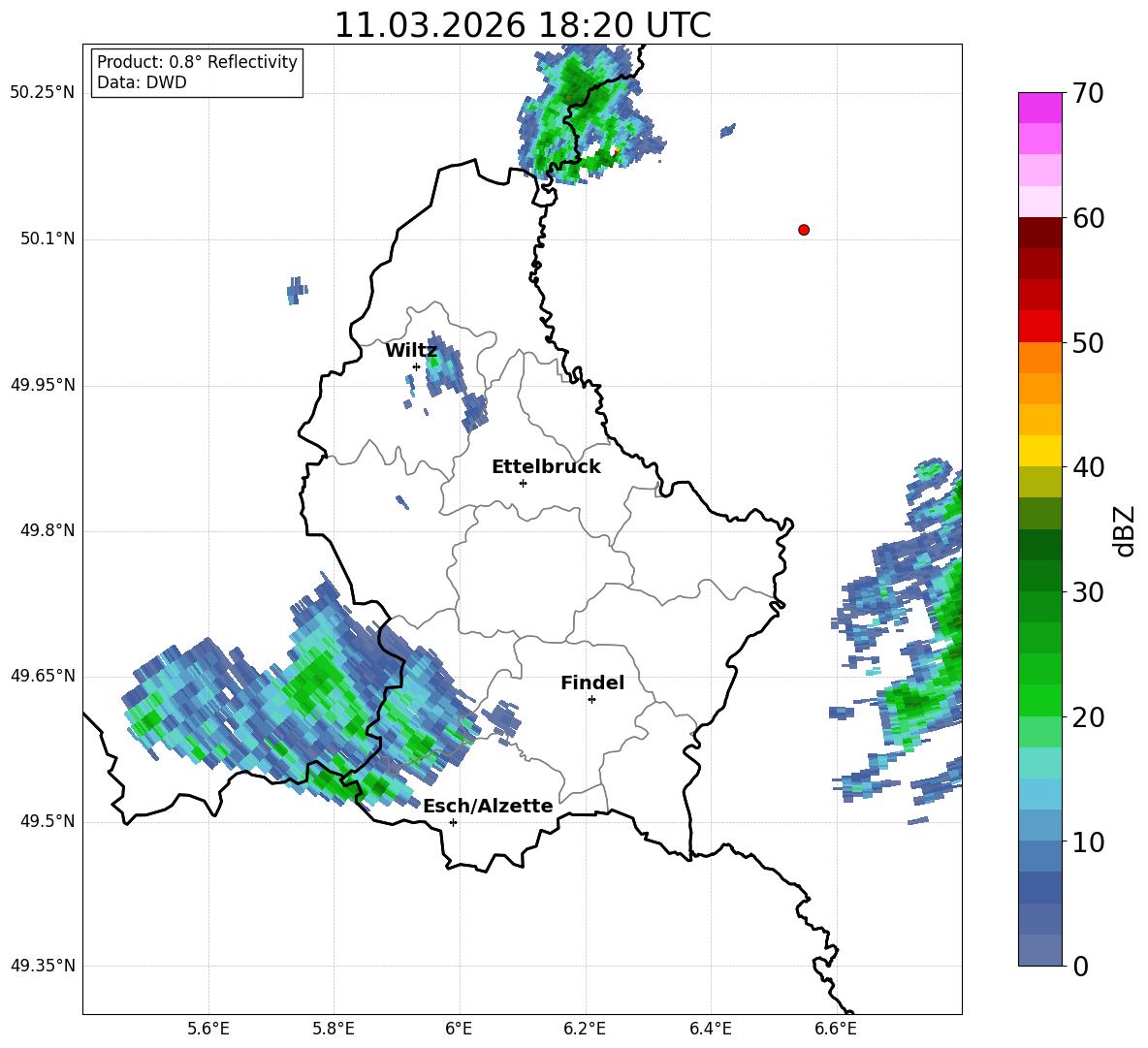Click the Findel city label
The image size is (1148, 1048).
592,683
